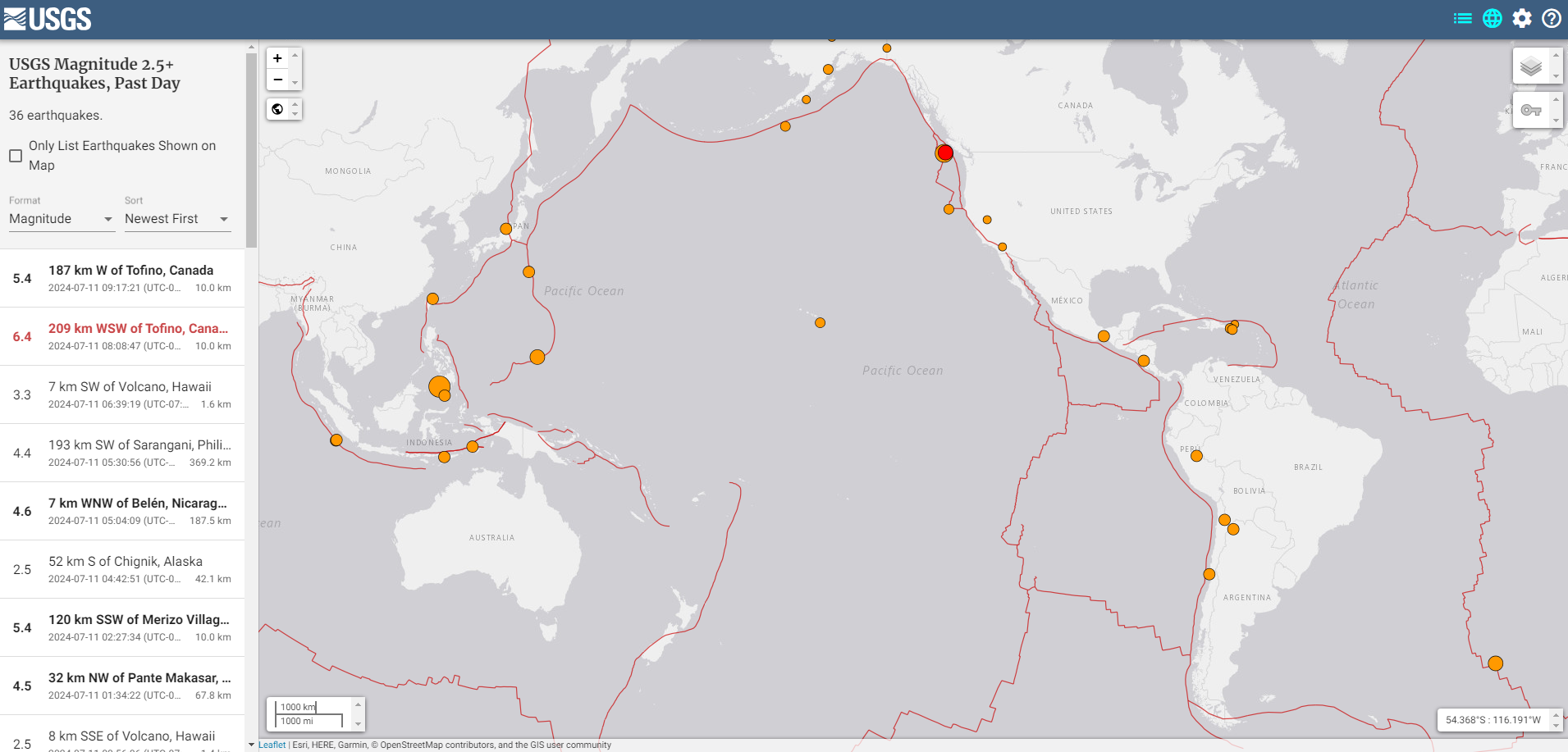Open 193 km SW of Sarangani entry
The width and height of the screenshot is (1568, 752).
pos(122,453)
